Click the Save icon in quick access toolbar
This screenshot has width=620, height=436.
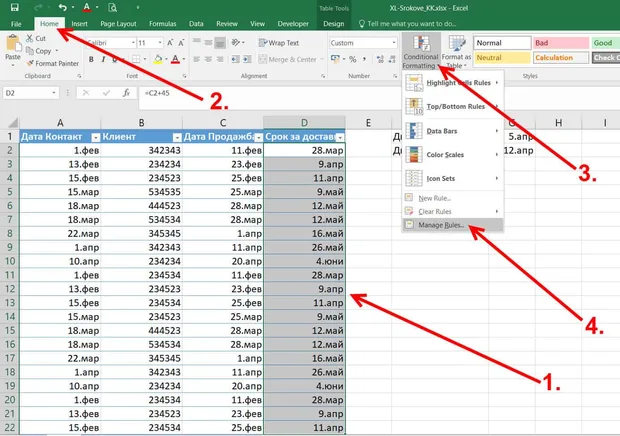point(14,7)
